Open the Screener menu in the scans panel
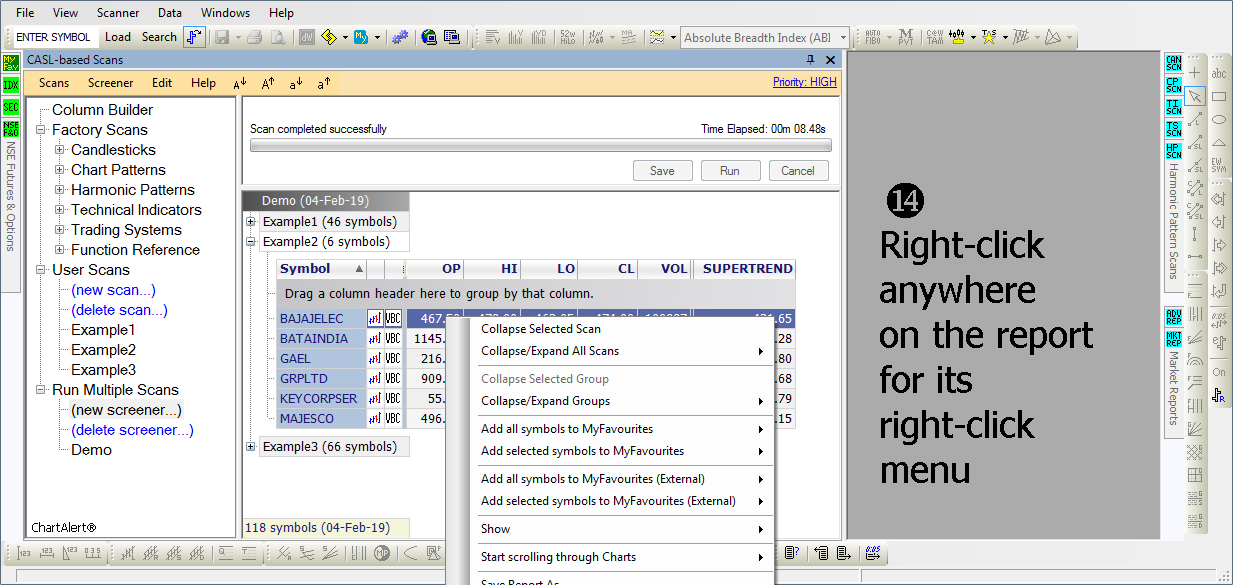1233x585 pixels. [x=110, y=83]
